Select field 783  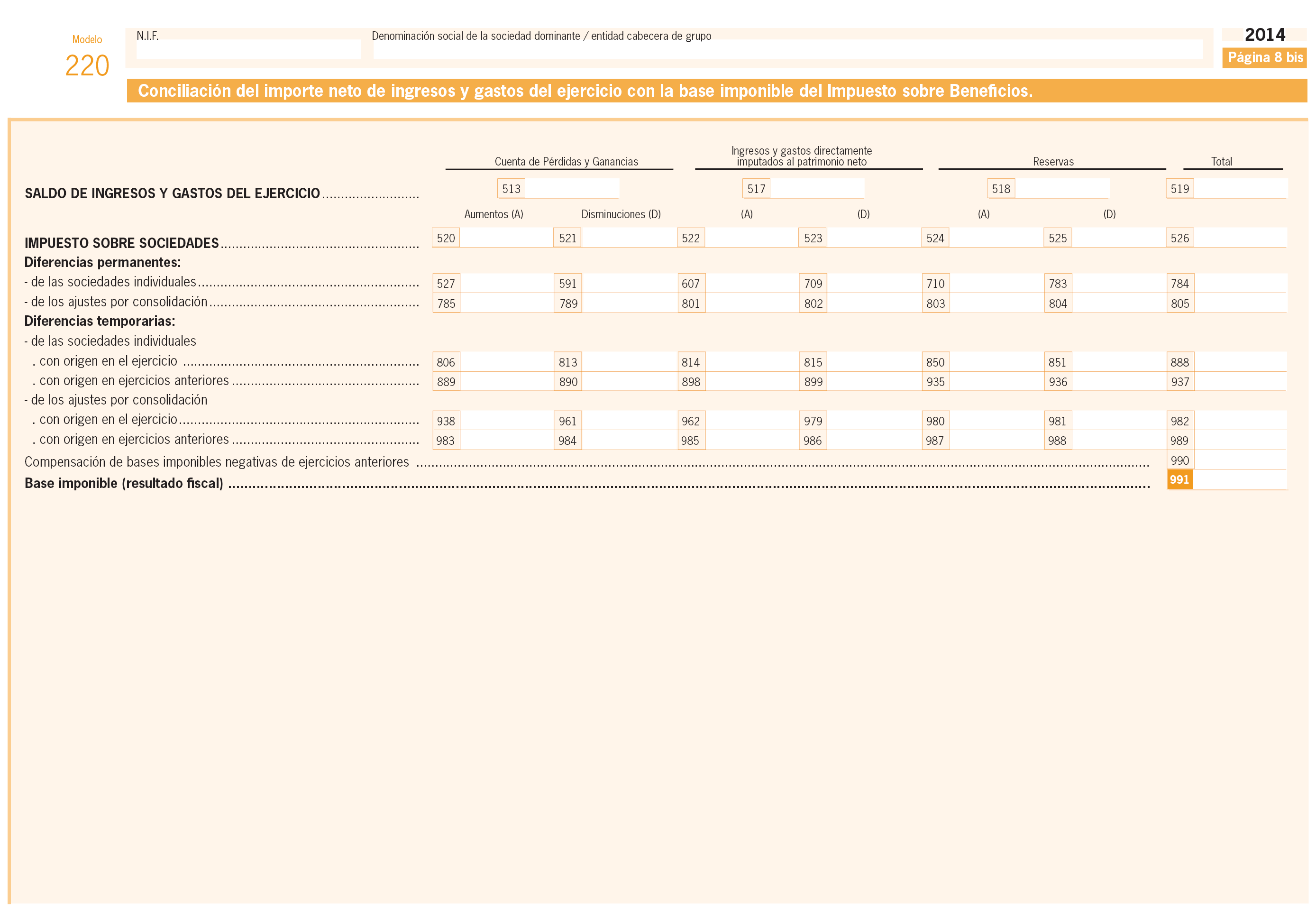click(1119, 283)
